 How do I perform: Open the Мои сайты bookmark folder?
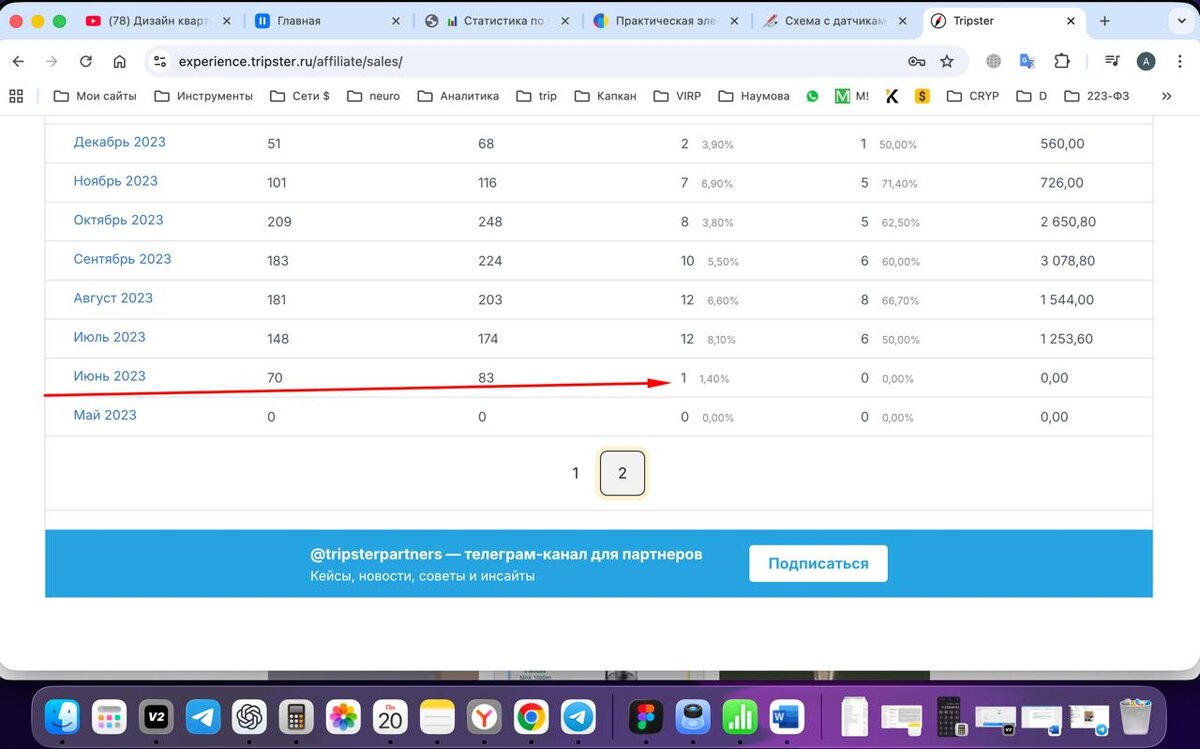click(x=96, y=96)
